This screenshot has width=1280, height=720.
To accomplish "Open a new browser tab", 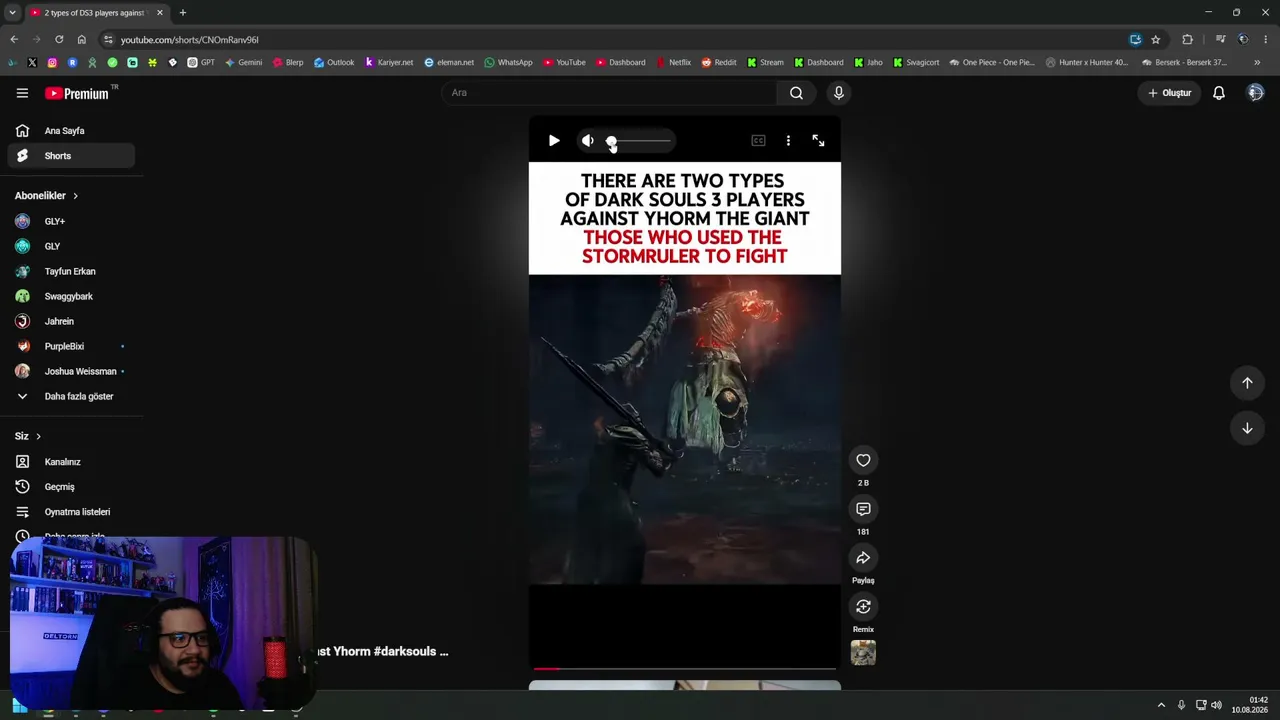I will point(182,13).
